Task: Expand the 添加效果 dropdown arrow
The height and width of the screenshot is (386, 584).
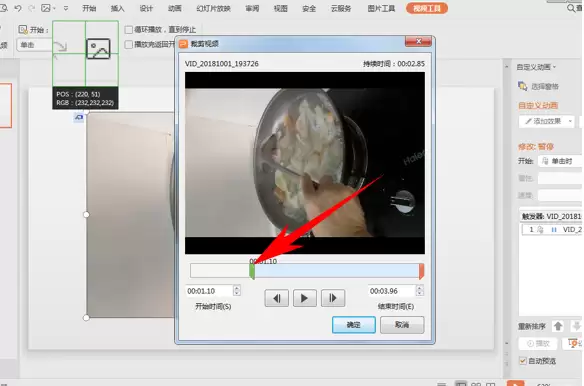Action: click(570, 121)
